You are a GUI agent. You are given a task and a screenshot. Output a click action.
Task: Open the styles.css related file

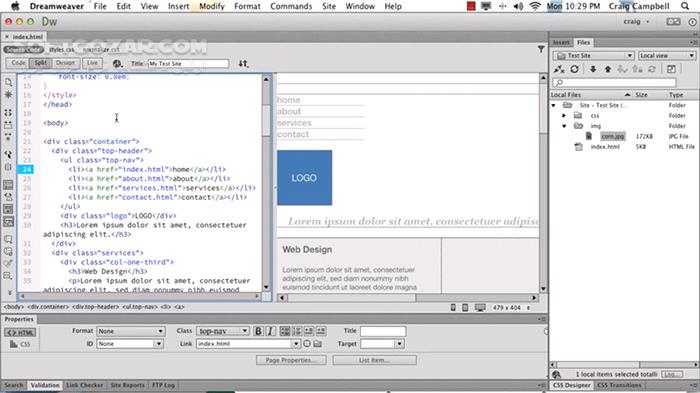[x=62, y=50]
